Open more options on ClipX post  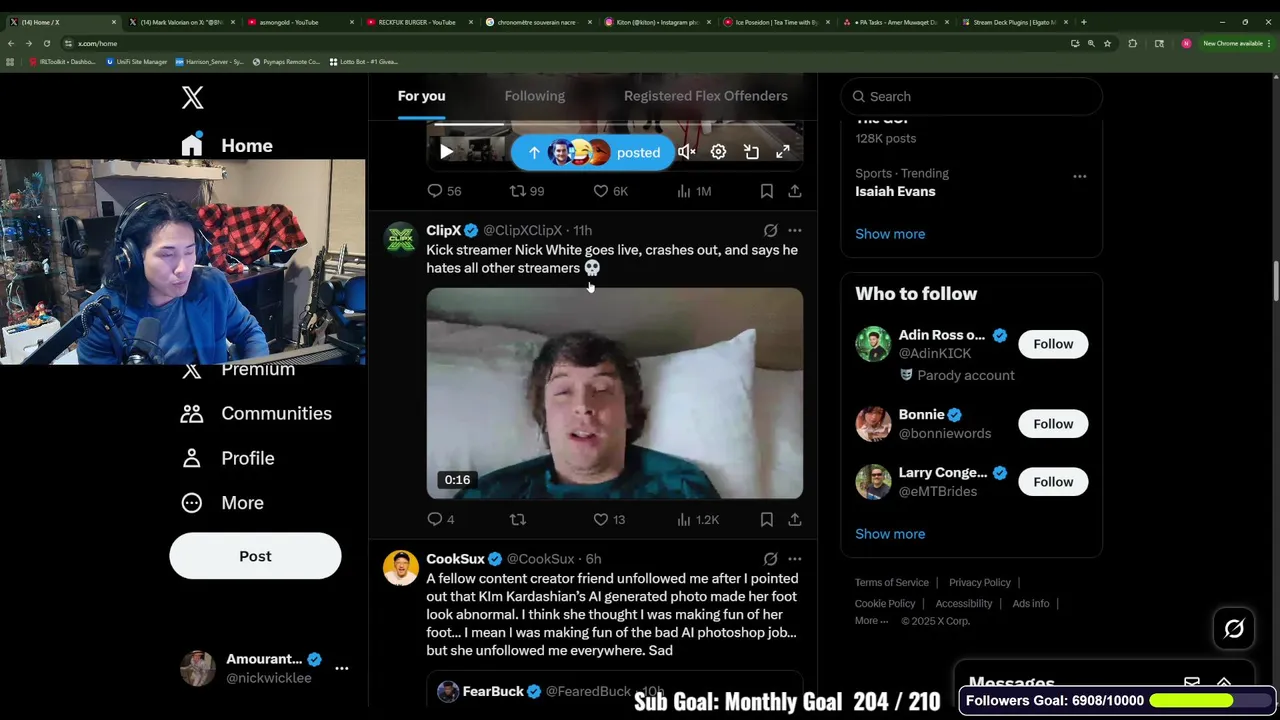pos(794,230)
